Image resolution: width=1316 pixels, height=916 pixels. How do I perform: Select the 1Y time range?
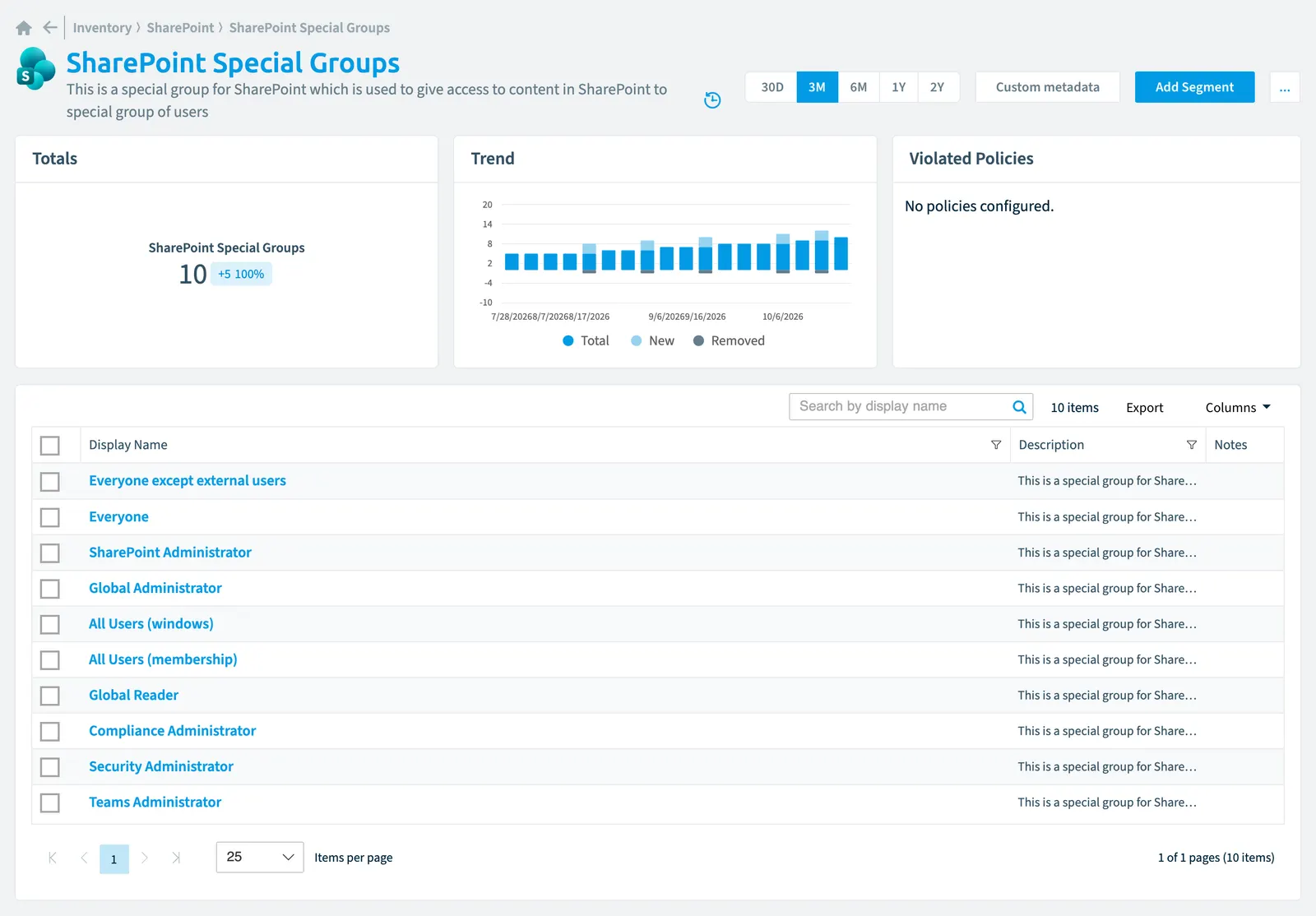(898, 87)
